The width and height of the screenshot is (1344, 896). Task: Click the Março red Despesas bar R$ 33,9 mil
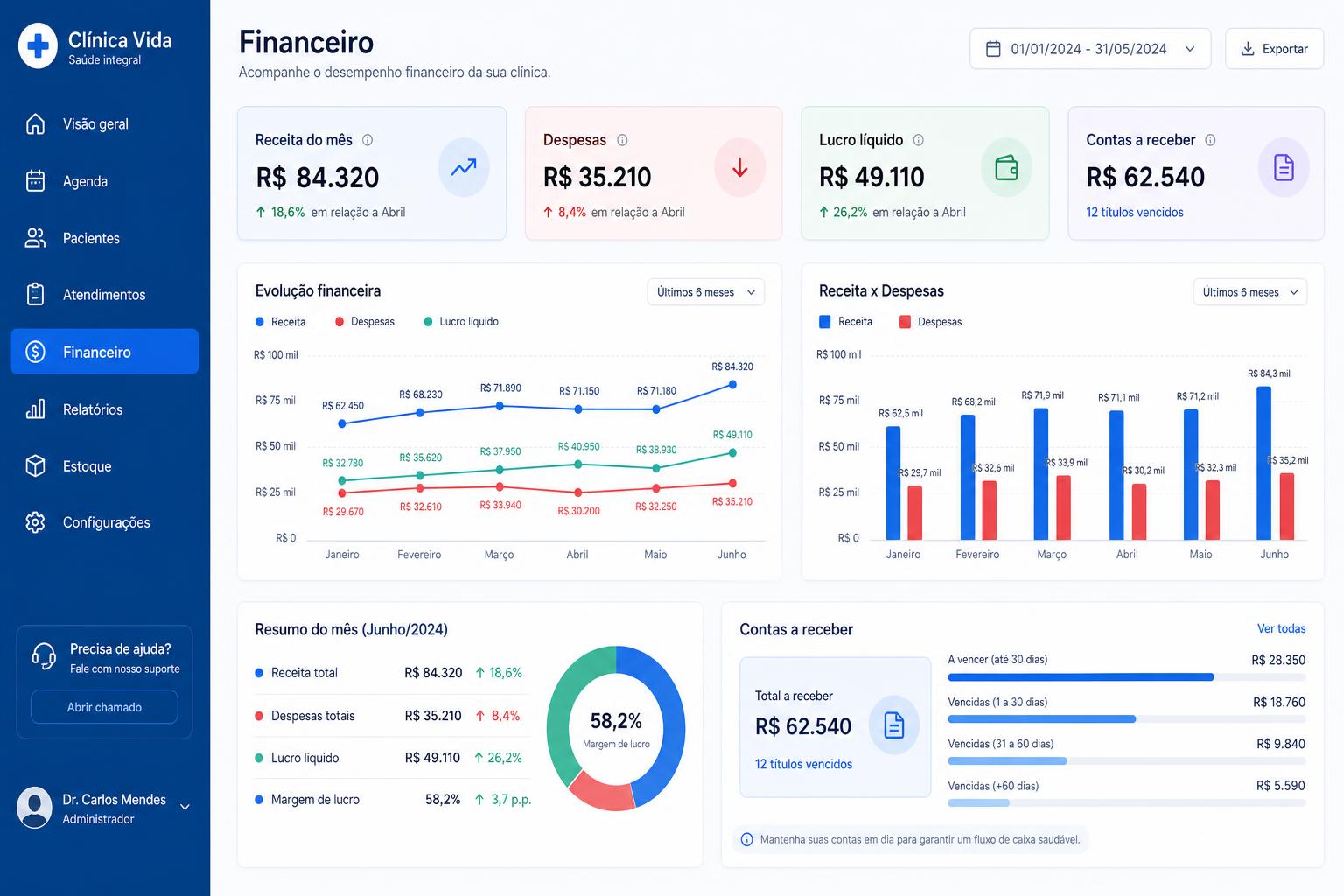click(1063, 507)
